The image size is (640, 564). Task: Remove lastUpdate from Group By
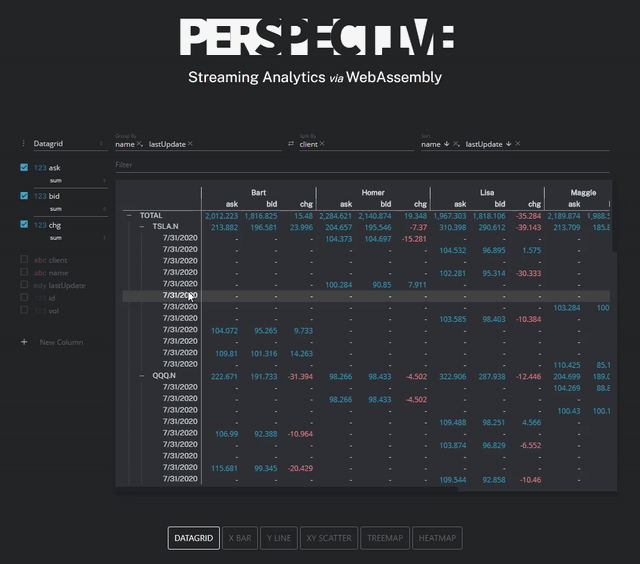point(190,144)
